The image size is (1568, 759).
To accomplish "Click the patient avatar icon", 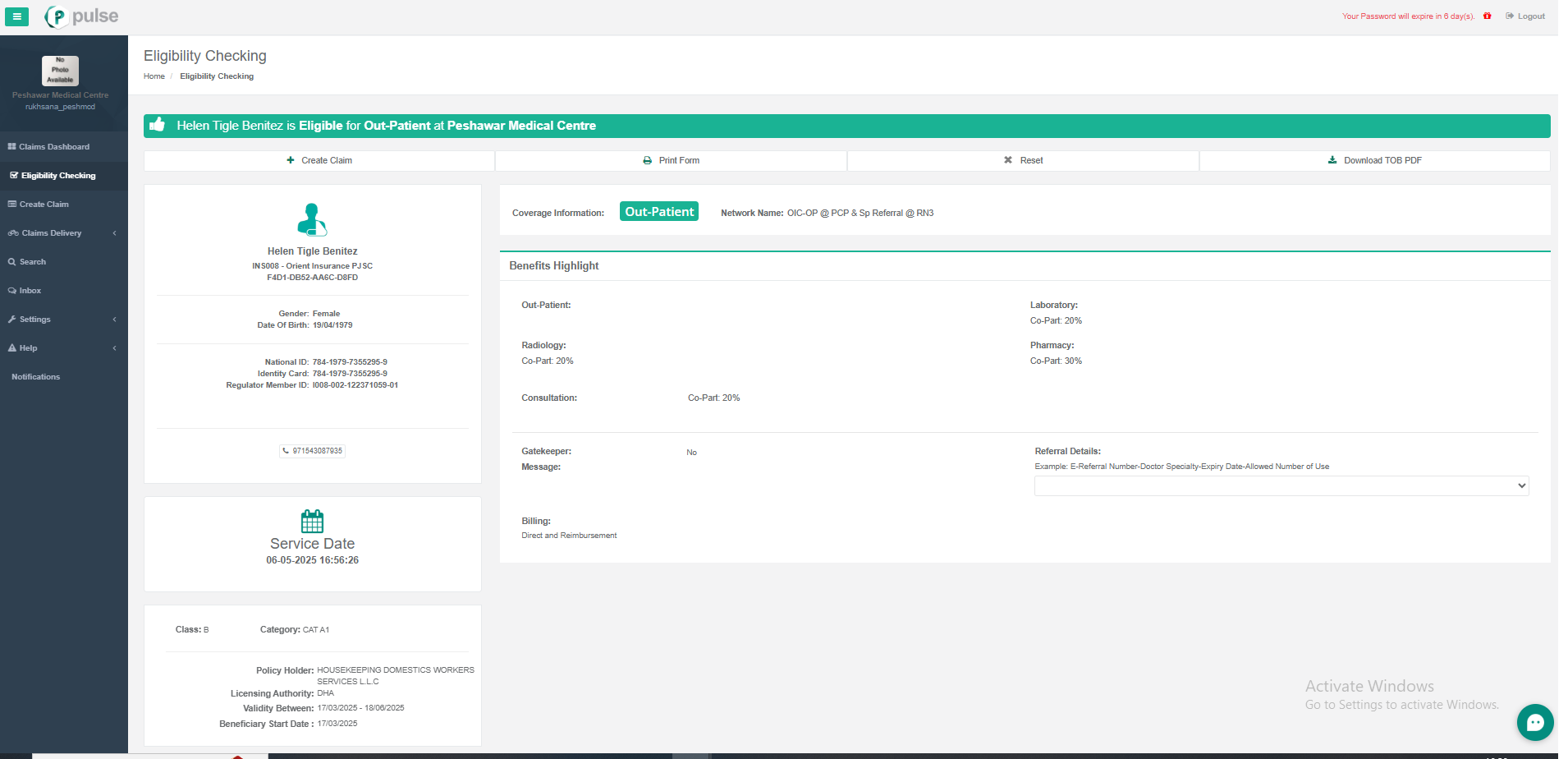I will [312, 219].
